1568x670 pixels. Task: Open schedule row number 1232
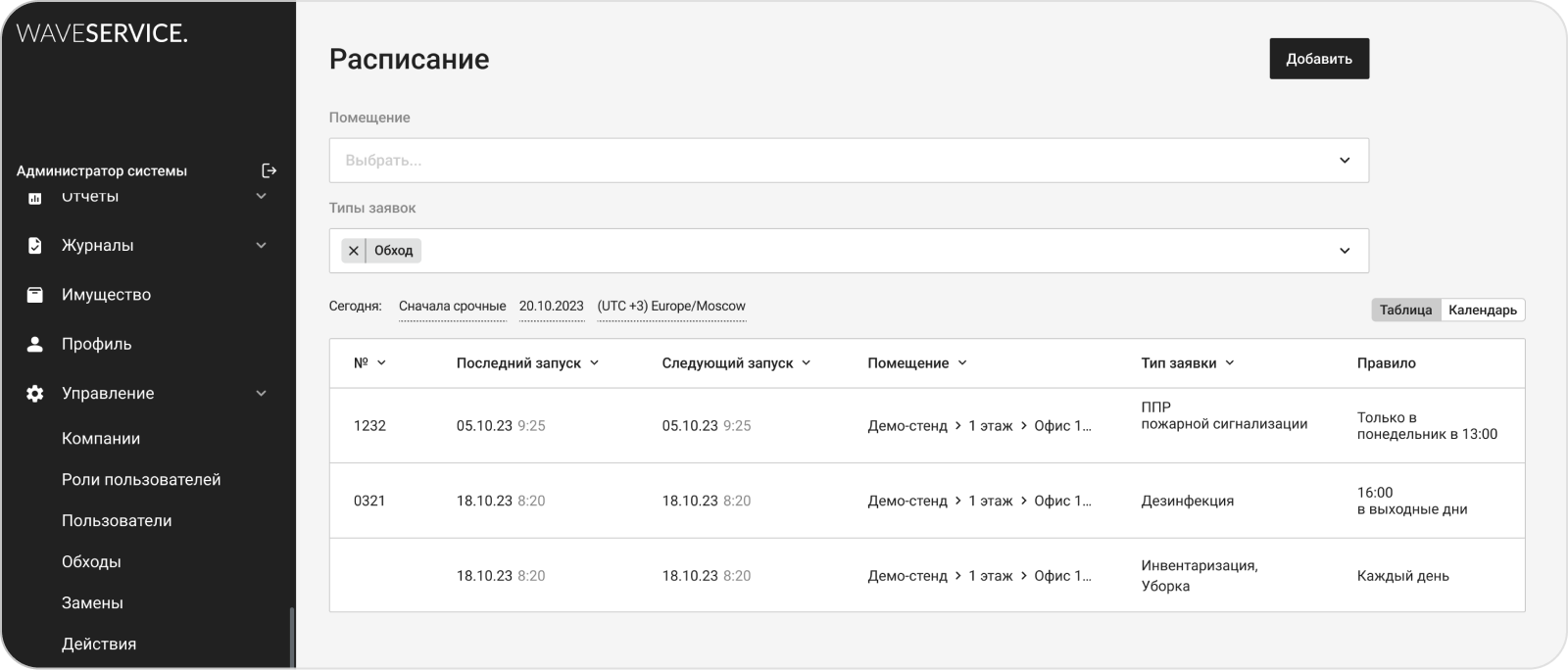[369, 426]
